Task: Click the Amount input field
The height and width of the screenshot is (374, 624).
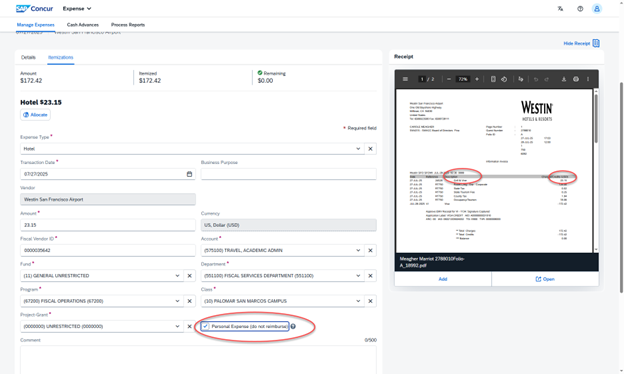Action: [x=107, y=225]
